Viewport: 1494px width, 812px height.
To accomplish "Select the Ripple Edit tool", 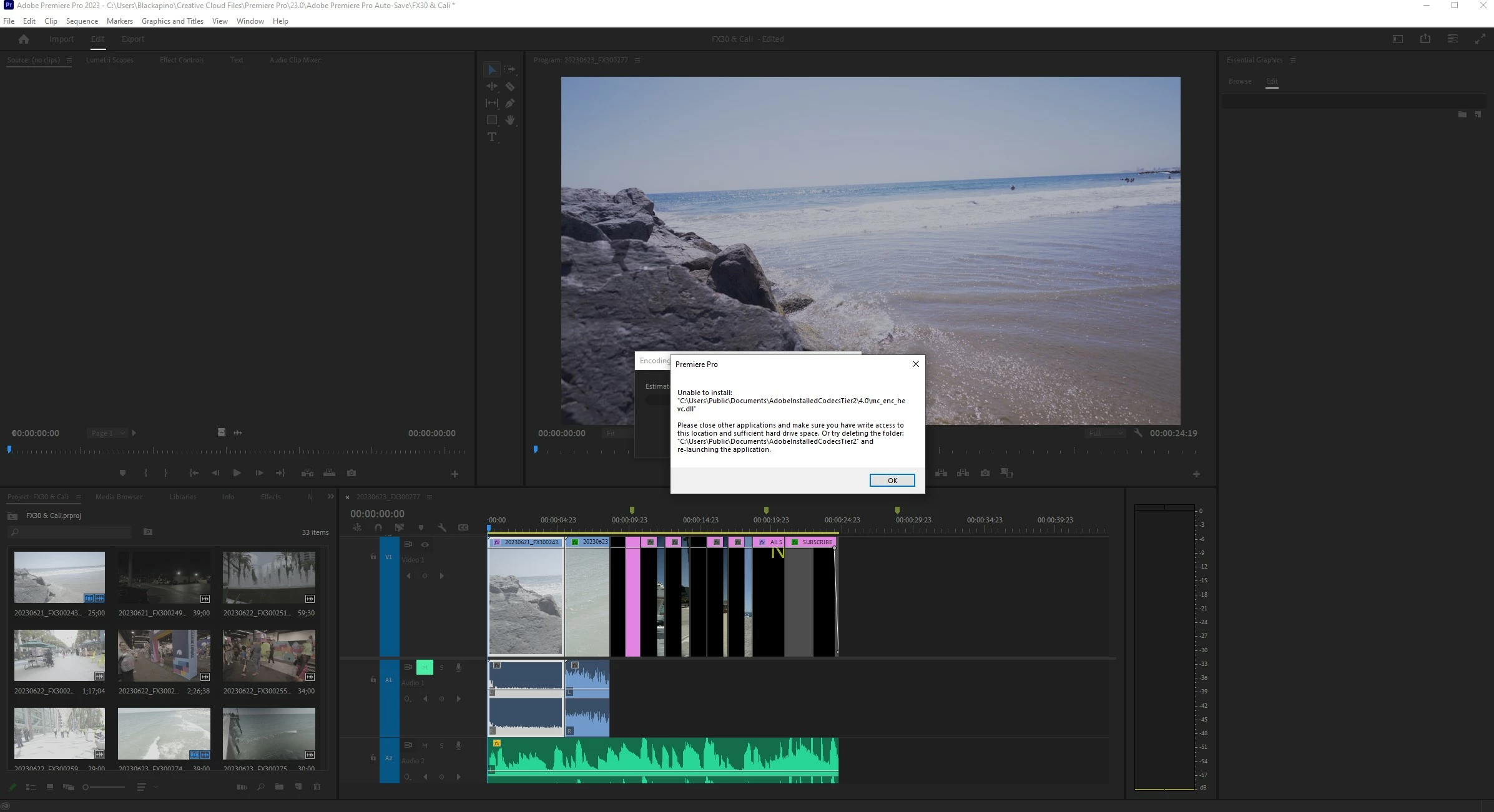I will click(x=492, y=87).
